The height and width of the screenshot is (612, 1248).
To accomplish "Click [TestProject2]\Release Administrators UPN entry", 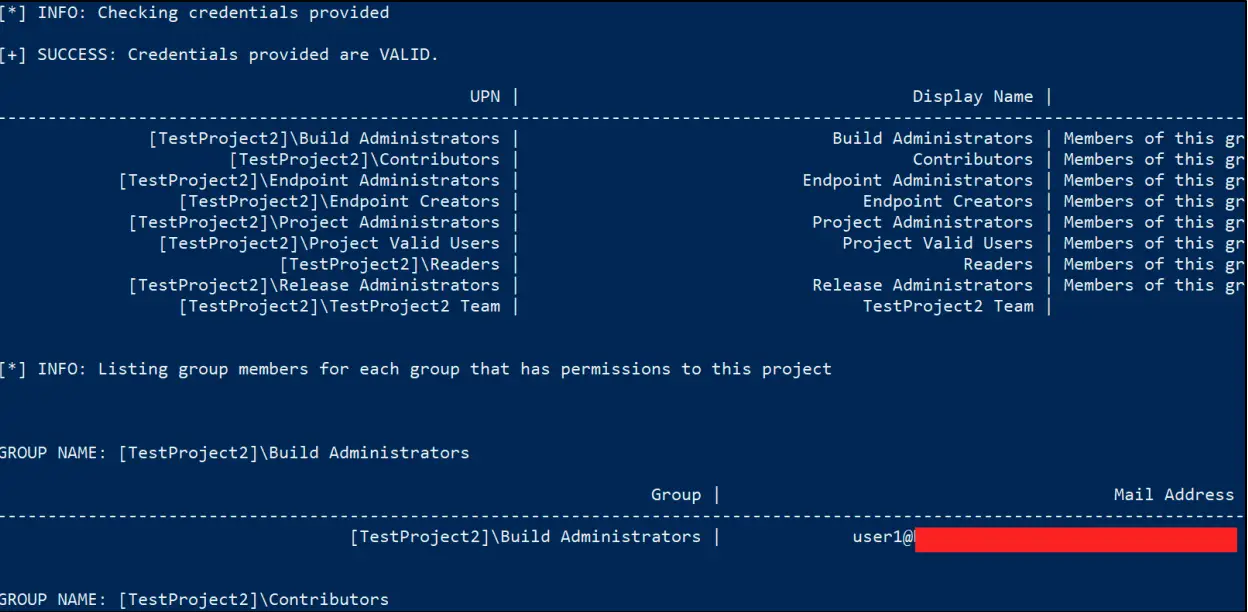I will pos(315,285).
